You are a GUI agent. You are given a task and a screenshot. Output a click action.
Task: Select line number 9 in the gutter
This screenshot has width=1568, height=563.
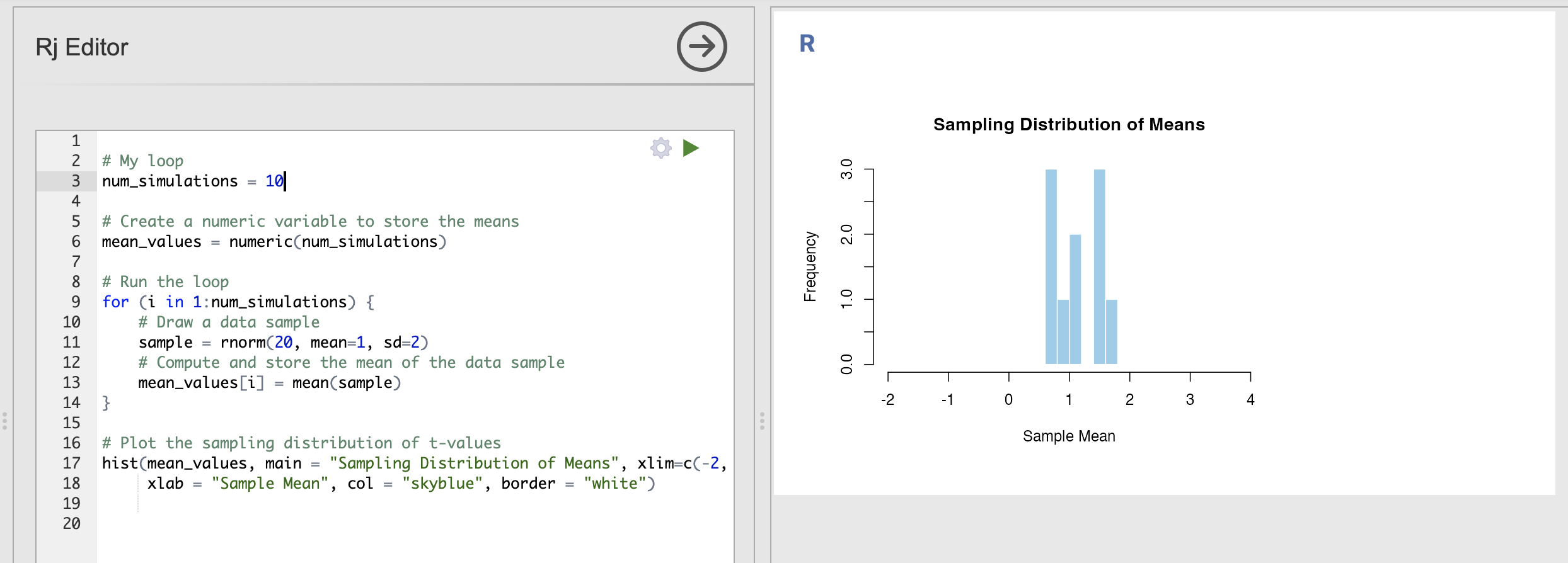point(76,302)
